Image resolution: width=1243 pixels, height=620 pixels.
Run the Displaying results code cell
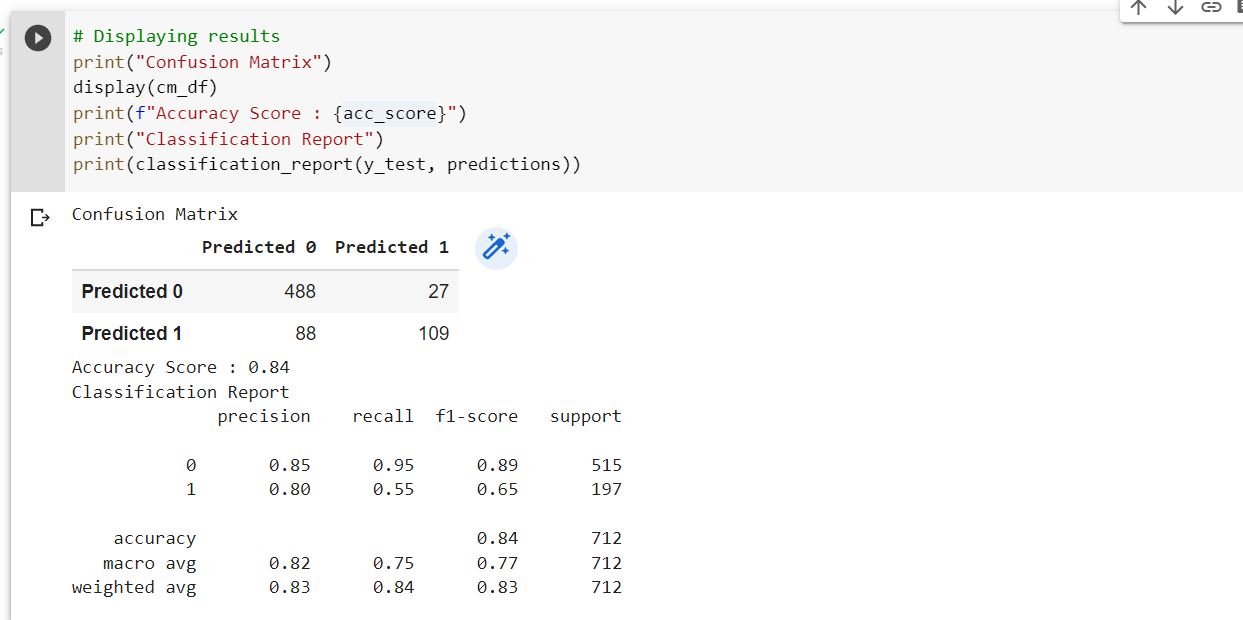coord(38,38)
